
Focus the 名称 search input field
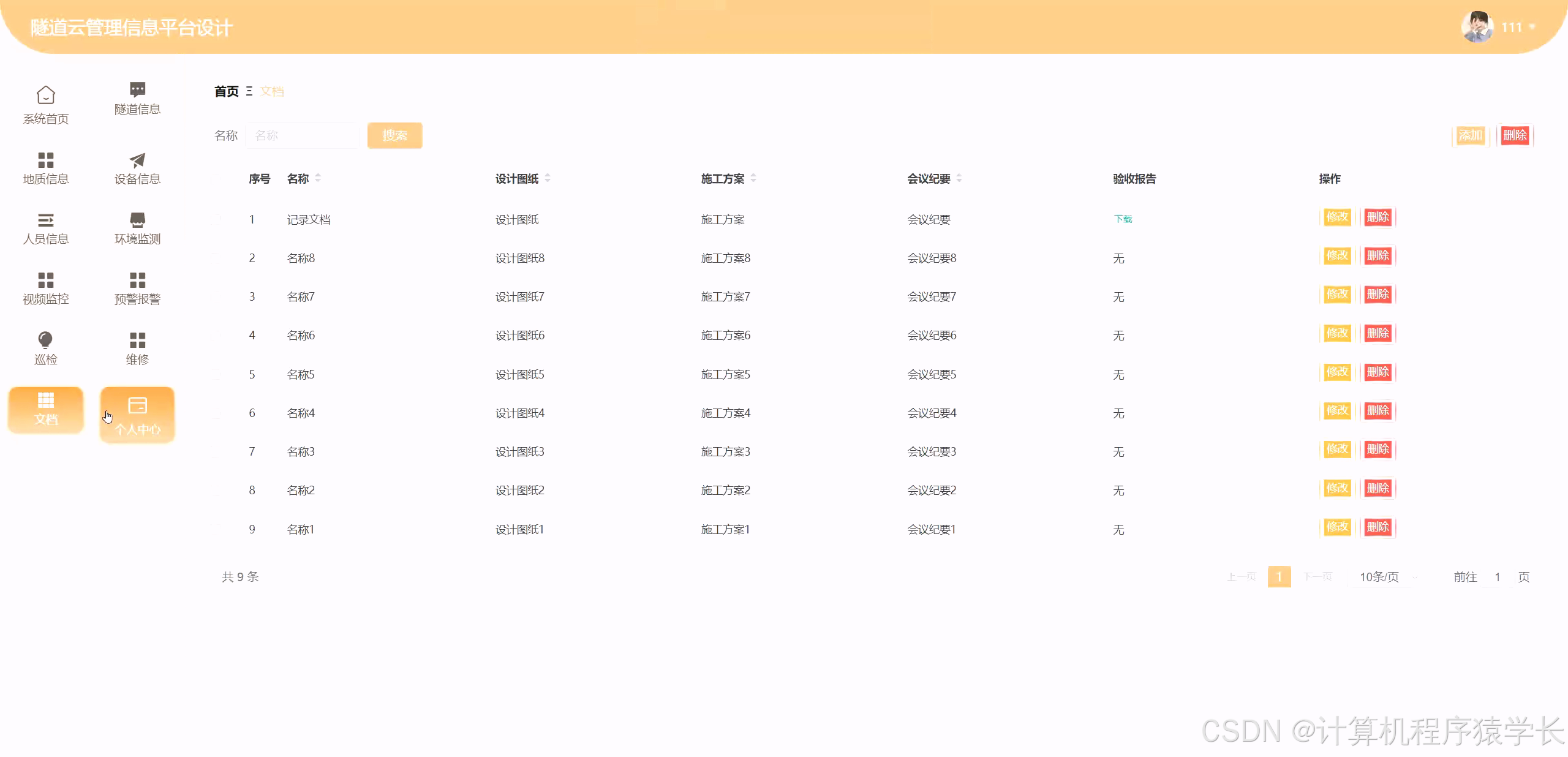coord(303,135)
